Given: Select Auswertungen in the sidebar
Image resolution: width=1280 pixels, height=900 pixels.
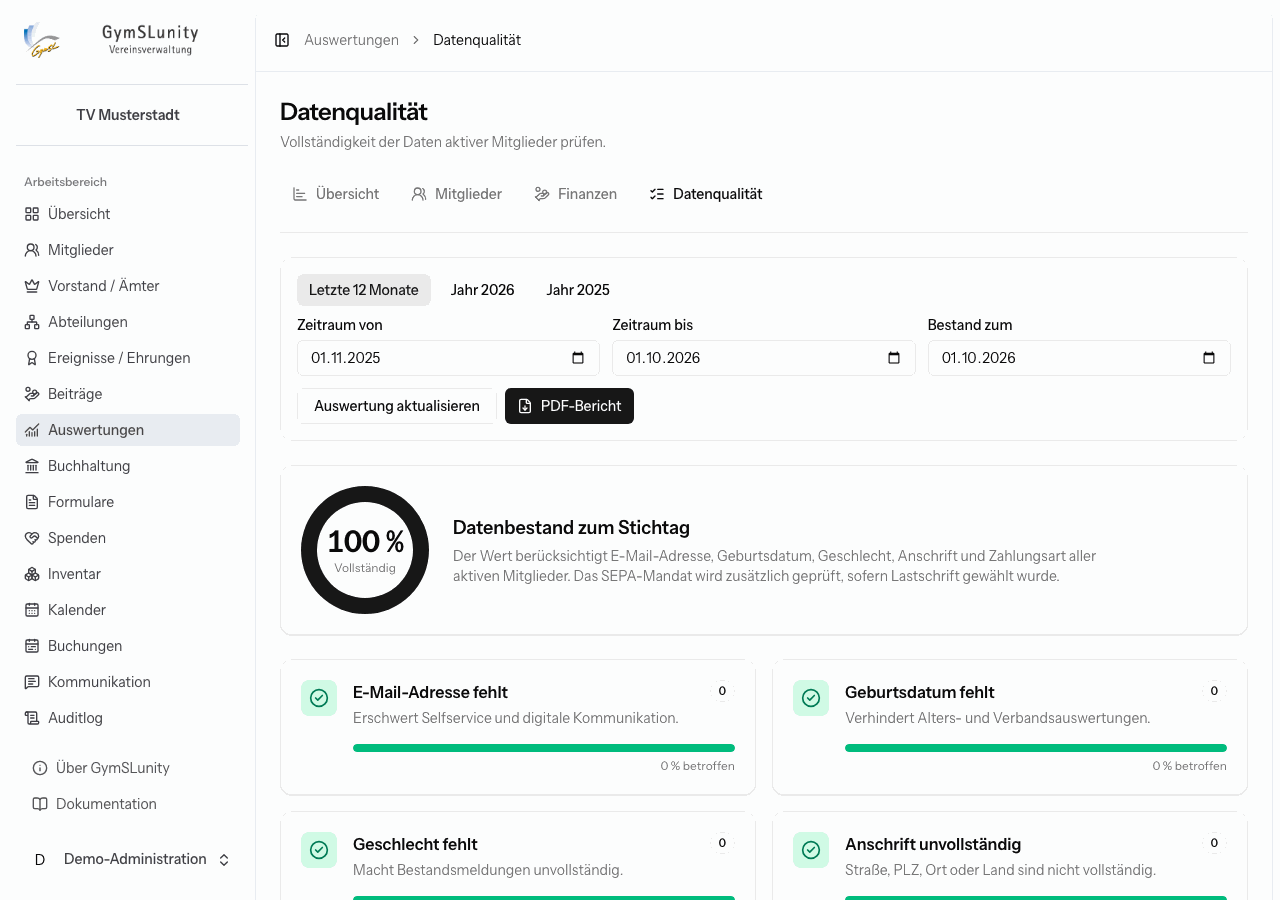Looking at the screenshot, I should (x=128, y=430).
